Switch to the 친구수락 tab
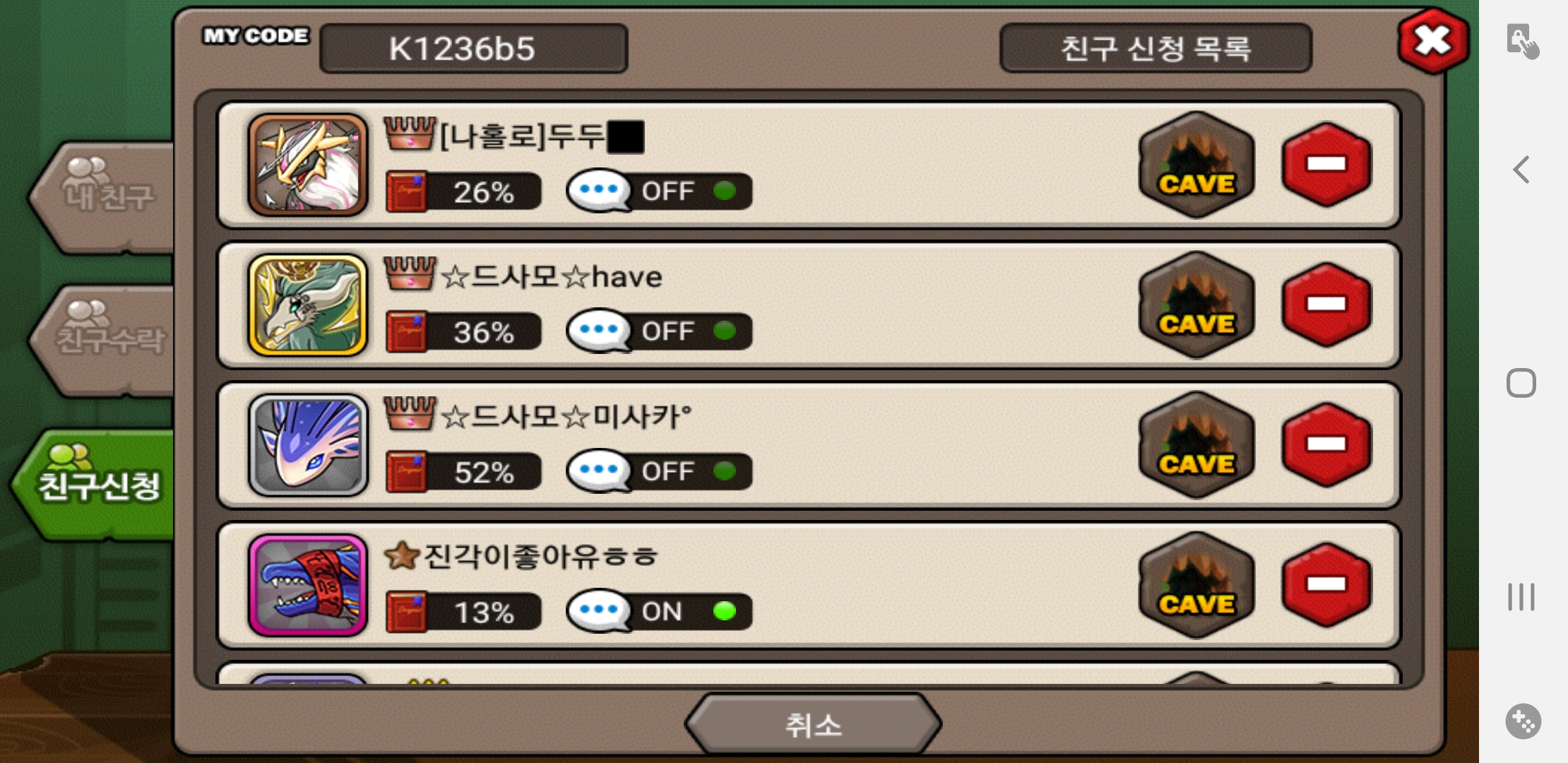Screen dimensions: 1568x763 pos(103,339)
